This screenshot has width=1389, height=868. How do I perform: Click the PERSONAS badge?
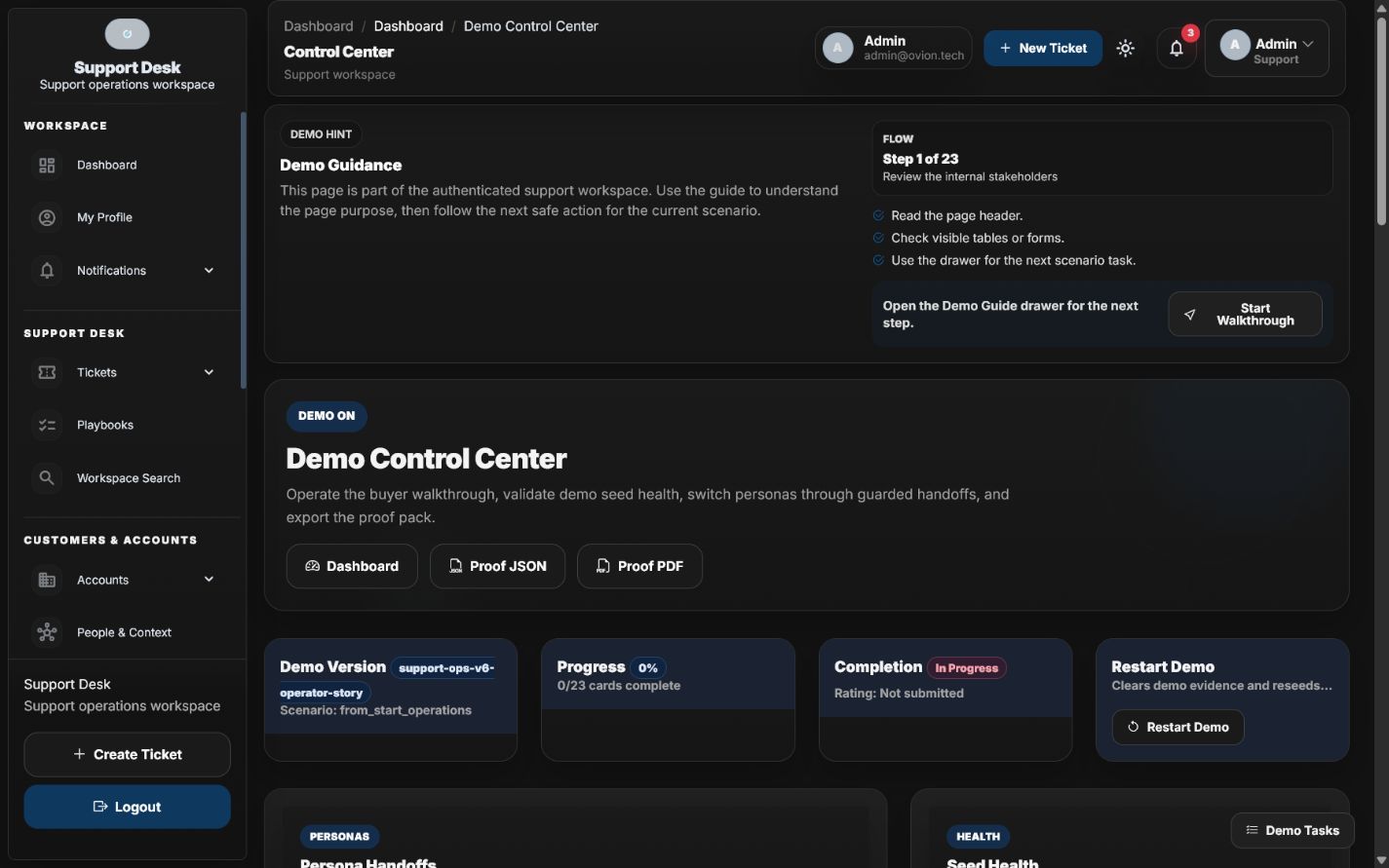click(339, 836)
